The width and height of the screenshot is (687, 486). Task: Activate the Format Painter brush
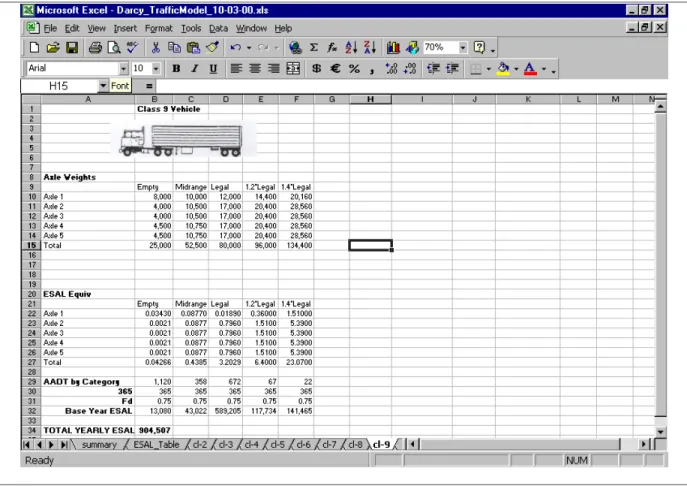point(212,47)
